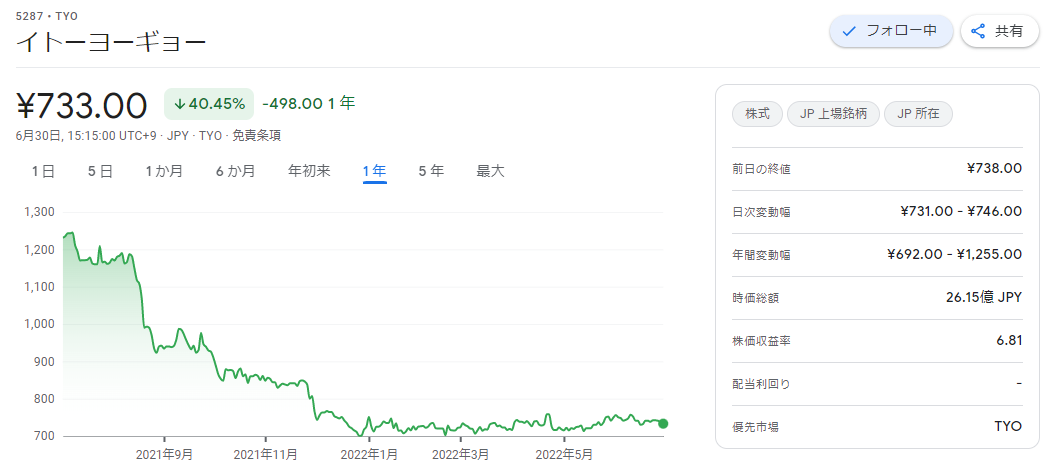Click the timestamp 6月30日, 15:15:00 UTC+9
The height and width of the screenshot is (465, 1050).
click(86, 136)
